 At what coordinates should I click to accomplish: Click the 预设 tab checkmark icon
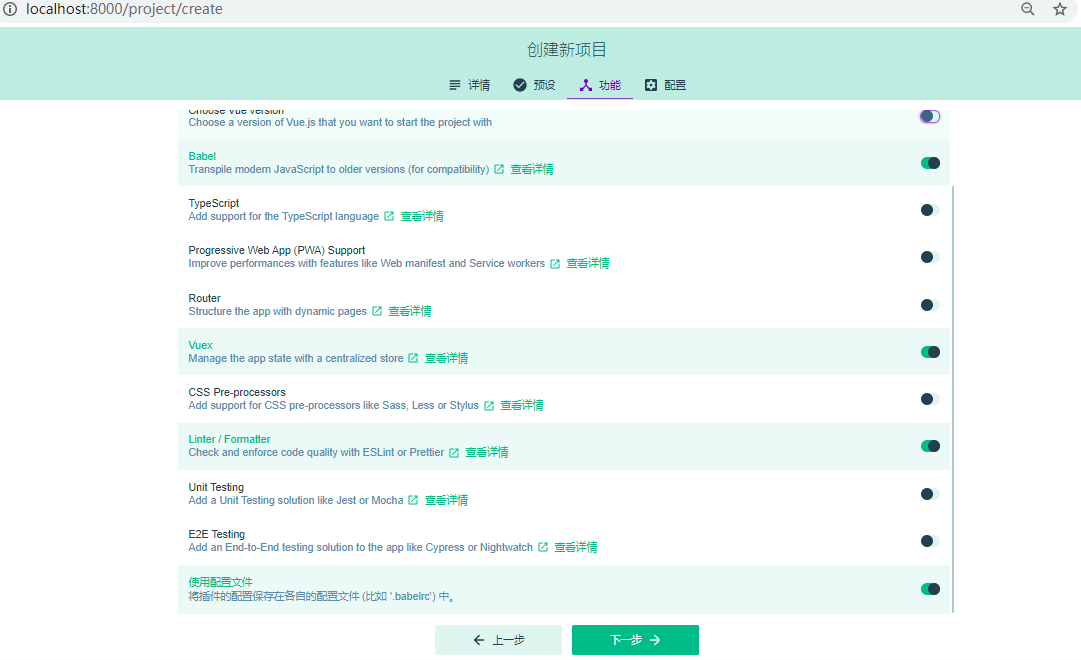tap(520, 85)
